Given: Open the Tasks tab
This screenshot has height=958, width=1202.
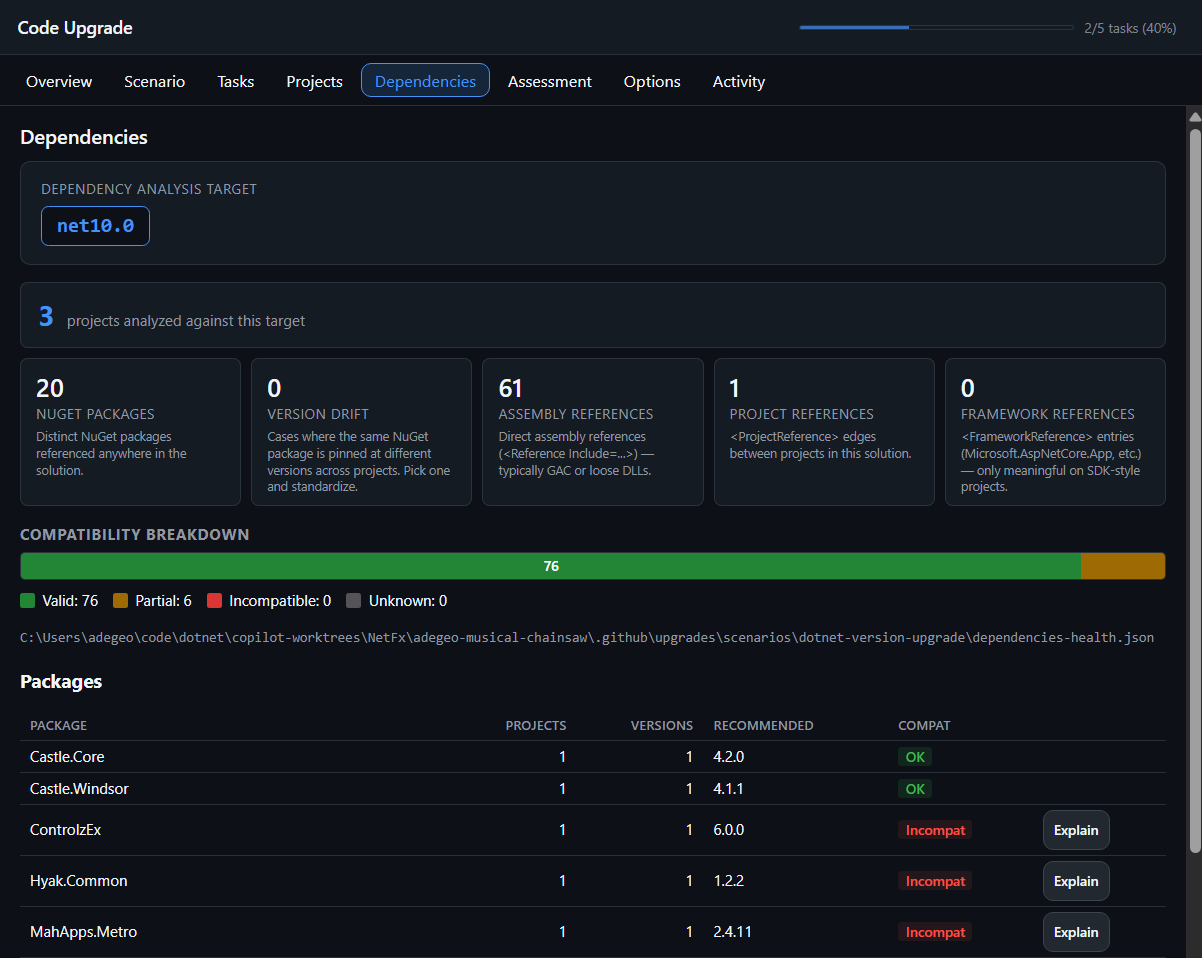Looking at the screenshot, I should [236, 82].
